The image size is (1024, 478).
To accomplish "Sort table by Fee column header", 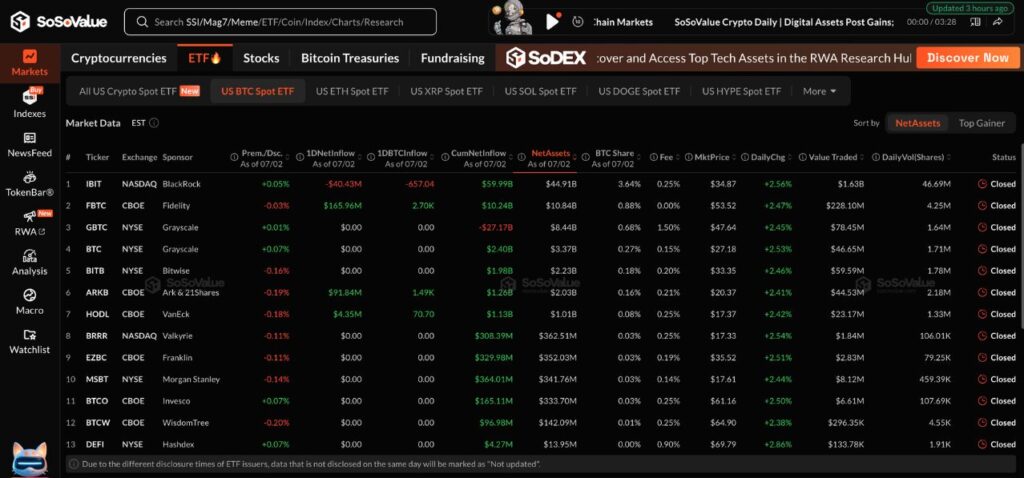I will tap(666, 157).
